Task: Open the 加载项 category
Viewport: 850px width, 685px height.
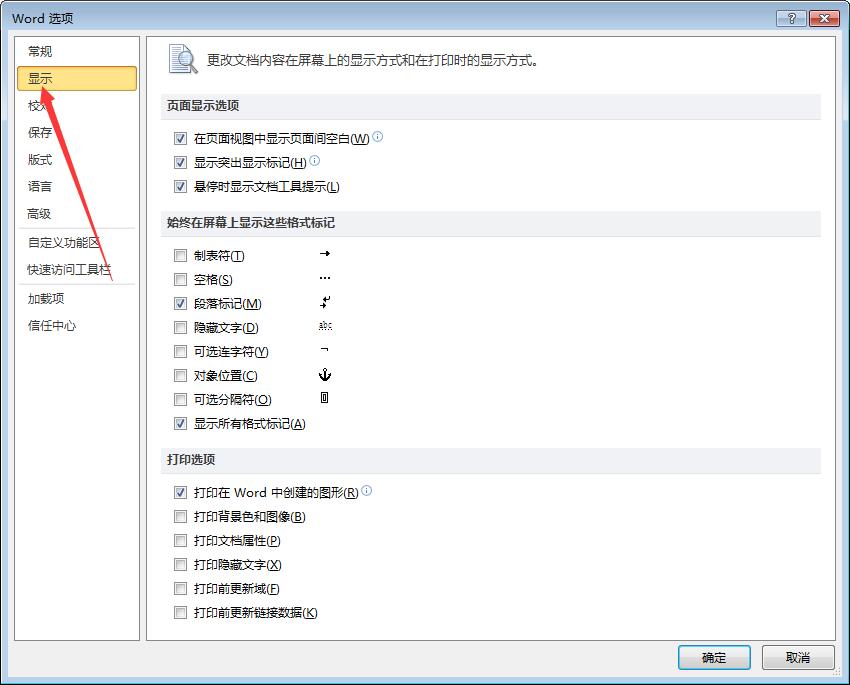Action: pos(76,299)
